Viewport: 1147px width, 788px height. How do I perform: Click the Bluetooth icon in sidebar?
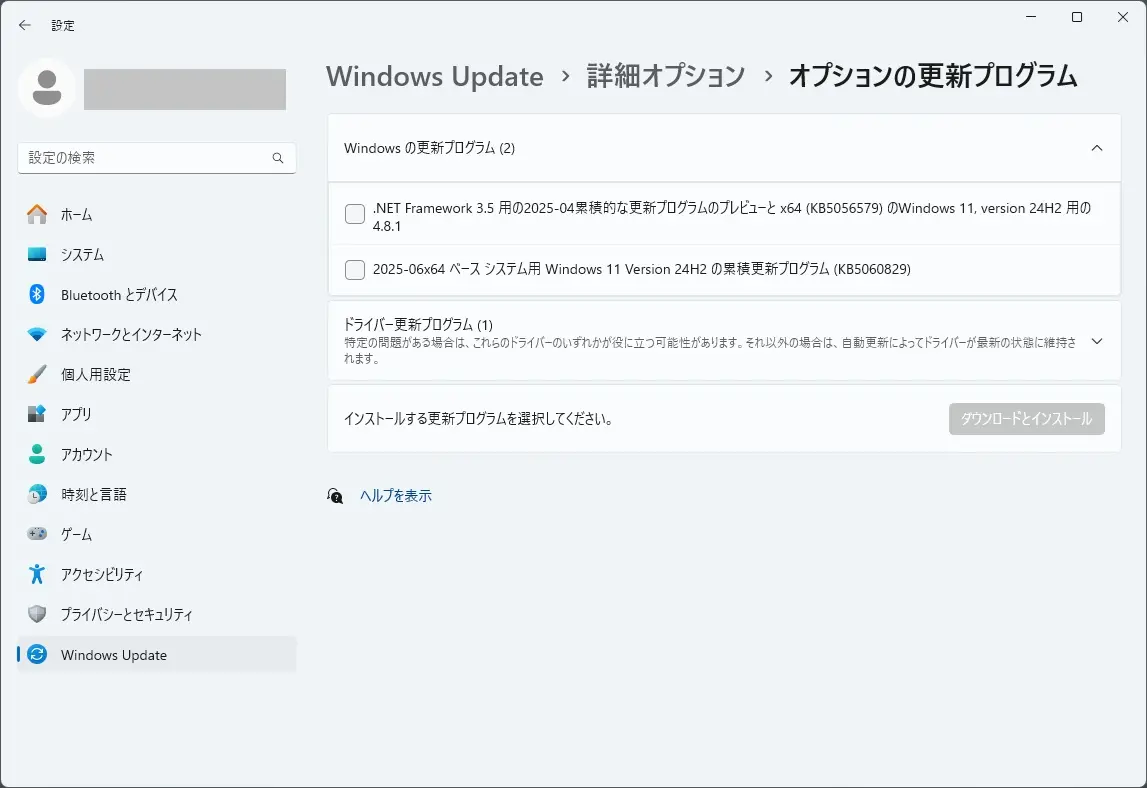pos(37,294)
